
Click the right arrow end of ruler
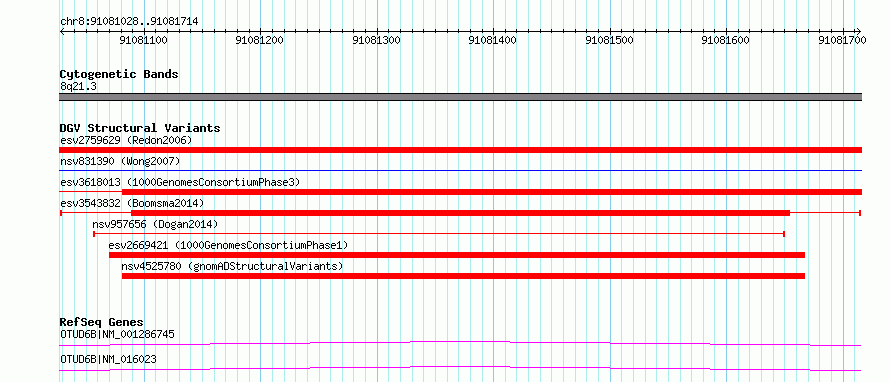click(859, 31)
